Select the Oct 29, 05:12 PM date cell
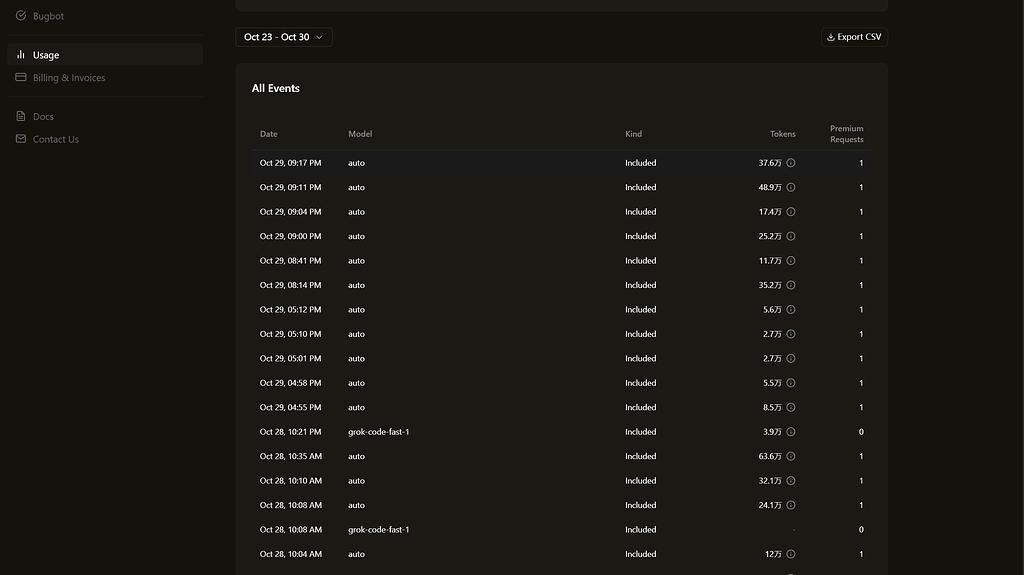The height and width of the screenshot is (575, 1024). tap(290, 309)
